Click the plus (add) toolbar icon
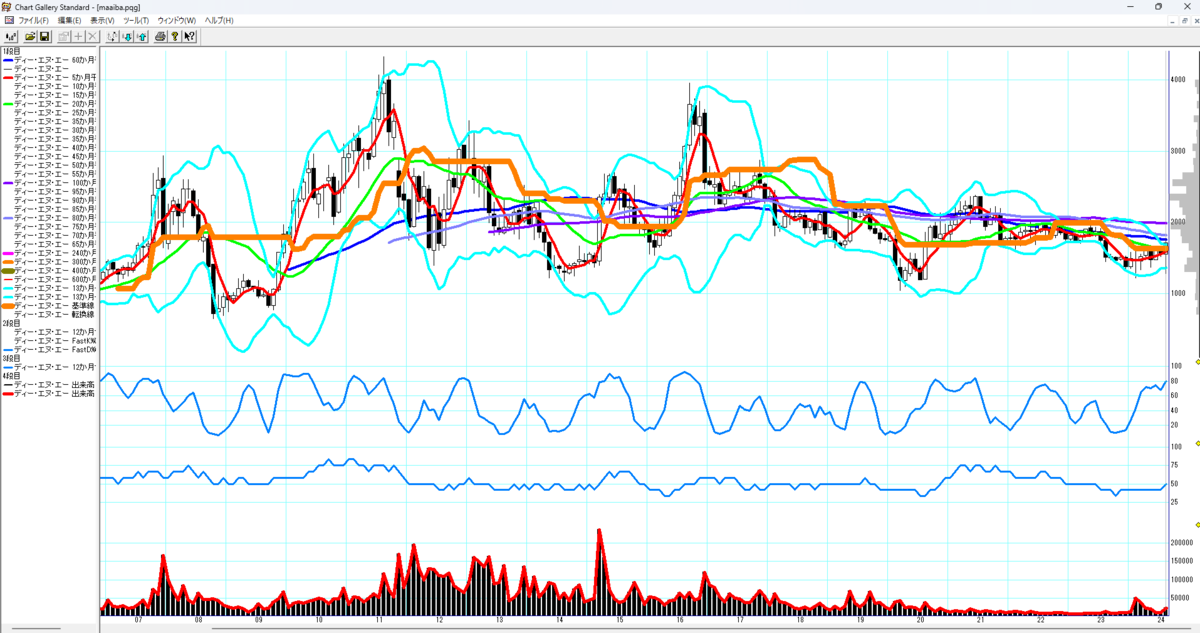Viewport: 1200px width, 633px height. [78, 36]
